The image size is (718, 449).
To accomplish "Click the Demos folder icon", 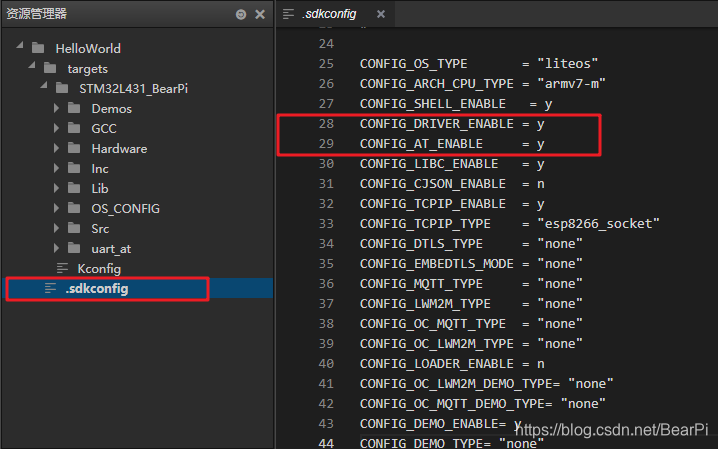I will point(74,108).
